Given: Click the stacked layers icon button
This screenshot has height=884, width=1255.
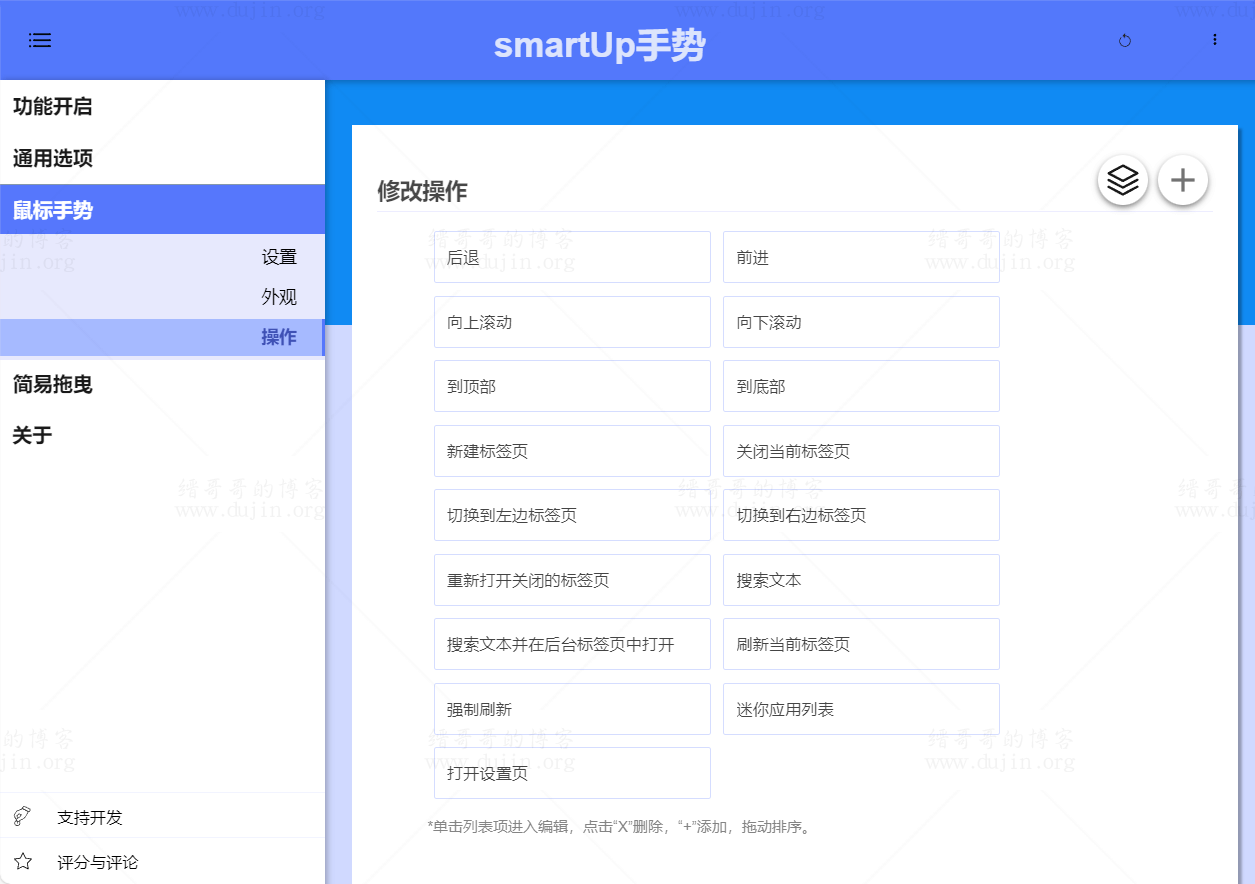Looking at the screenshot, I should click(x=1123, y=181).
